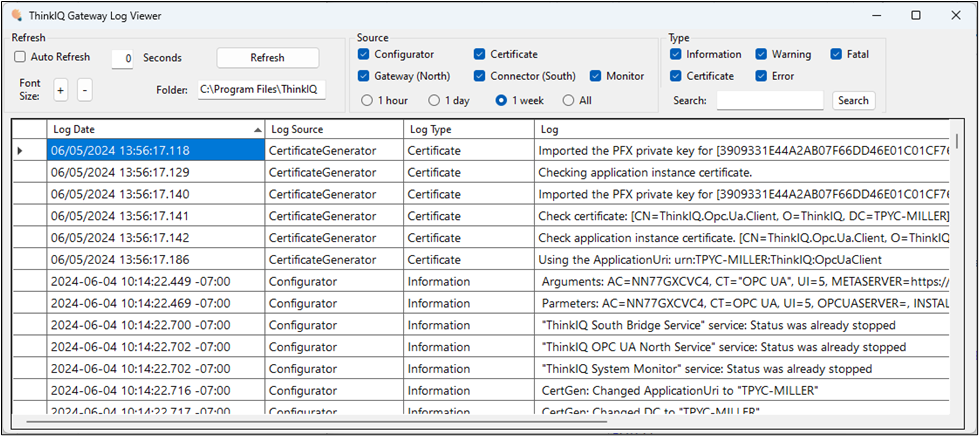Click Information type in 10:14:22.700 row
Screen dimensions: 979x436
point(469,325)
